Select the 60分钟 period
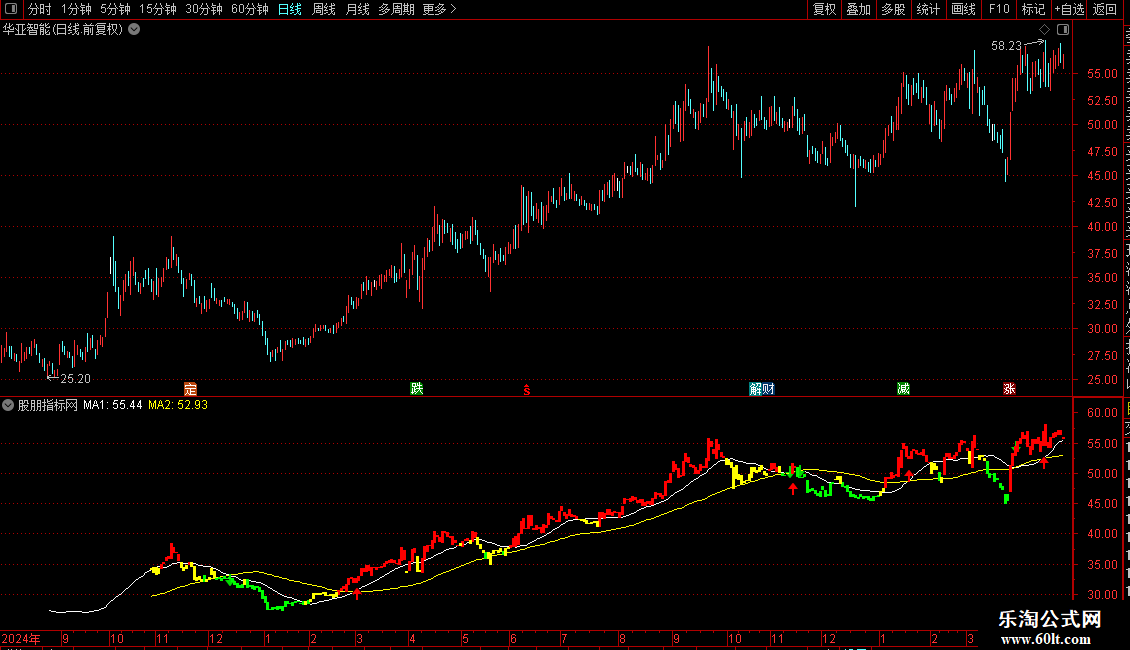The image size is (1130, 650). [x=250, y=9]
